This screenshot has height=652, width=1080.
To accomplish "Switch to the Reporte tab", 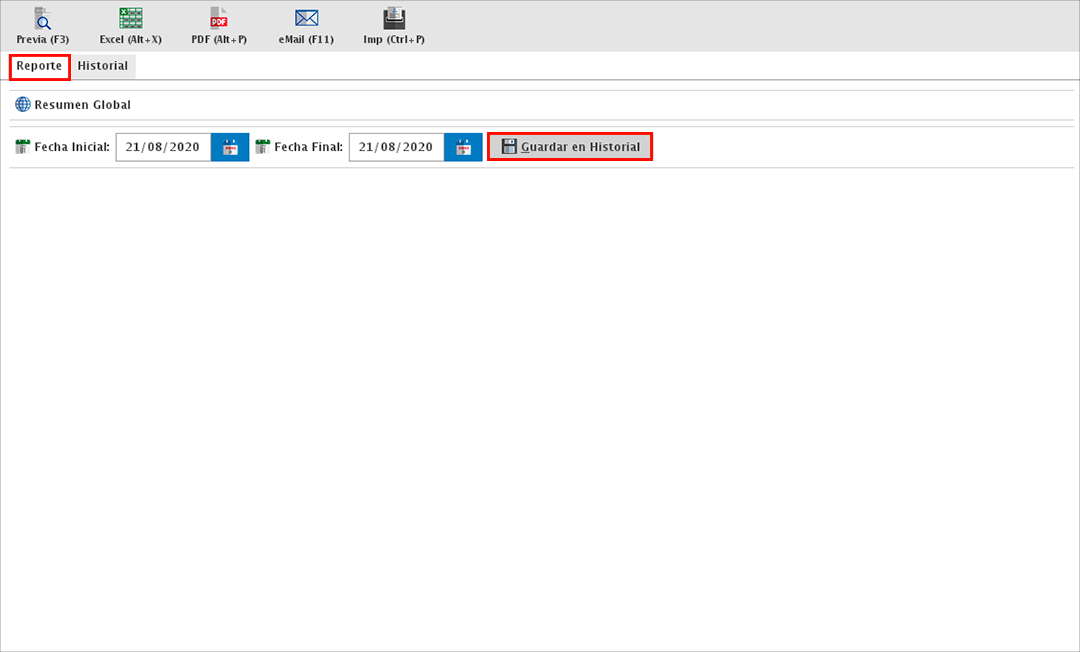I will 39,66.
